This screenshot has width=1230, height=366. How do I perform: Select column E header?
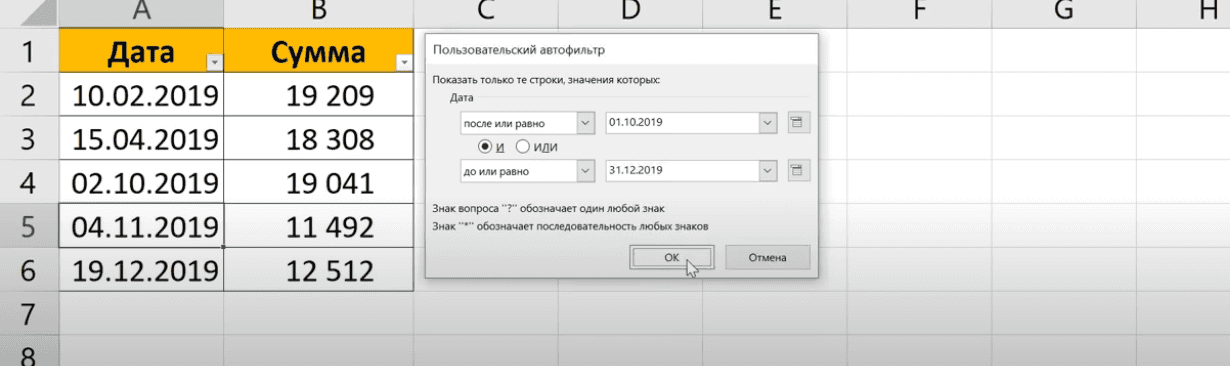tap(774, 13)
